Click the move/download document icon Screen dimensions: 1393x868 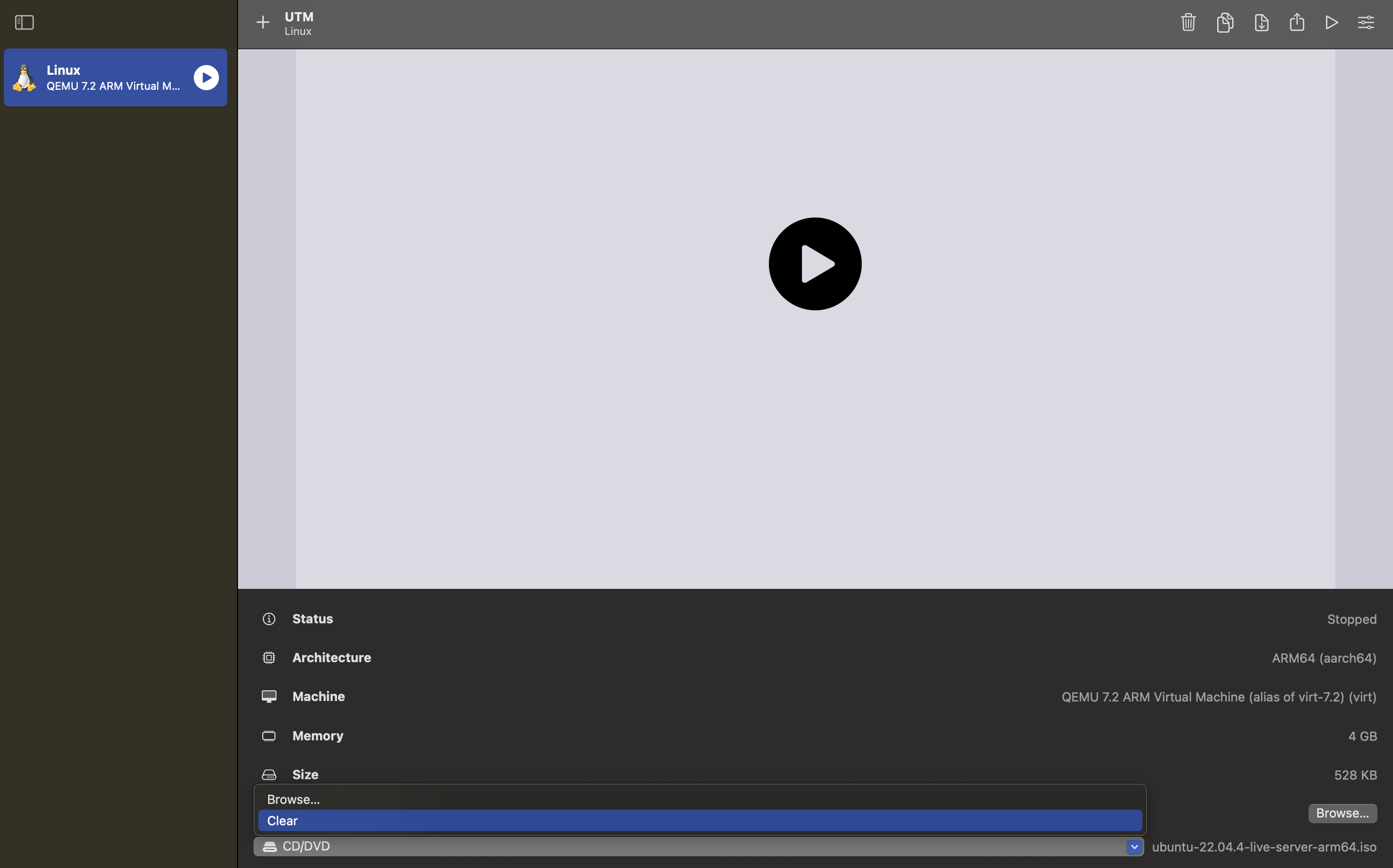pos(1261,22)
